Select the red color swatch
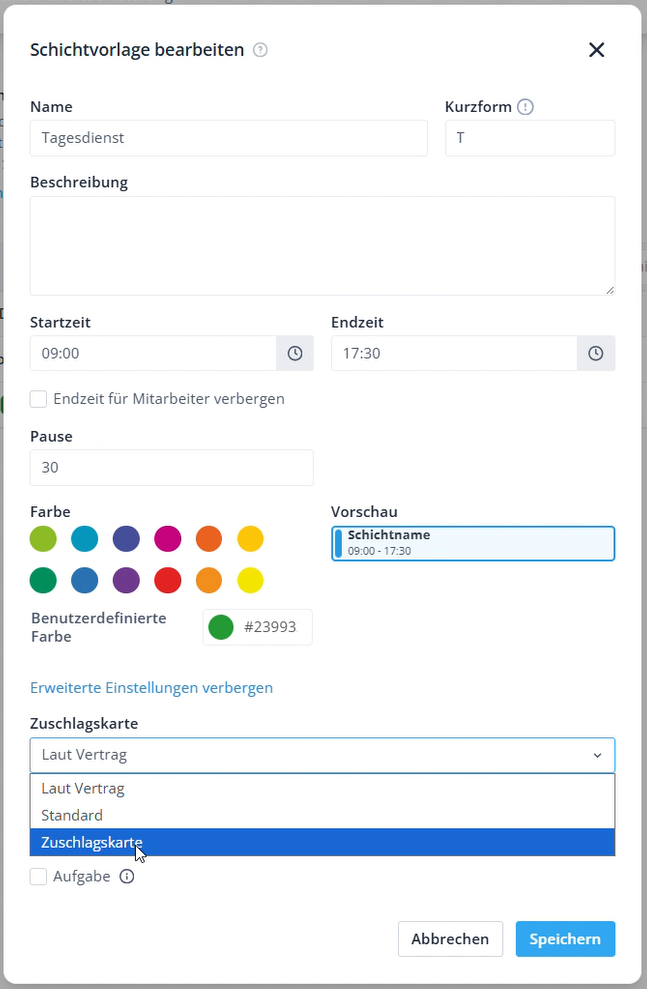 167,580
